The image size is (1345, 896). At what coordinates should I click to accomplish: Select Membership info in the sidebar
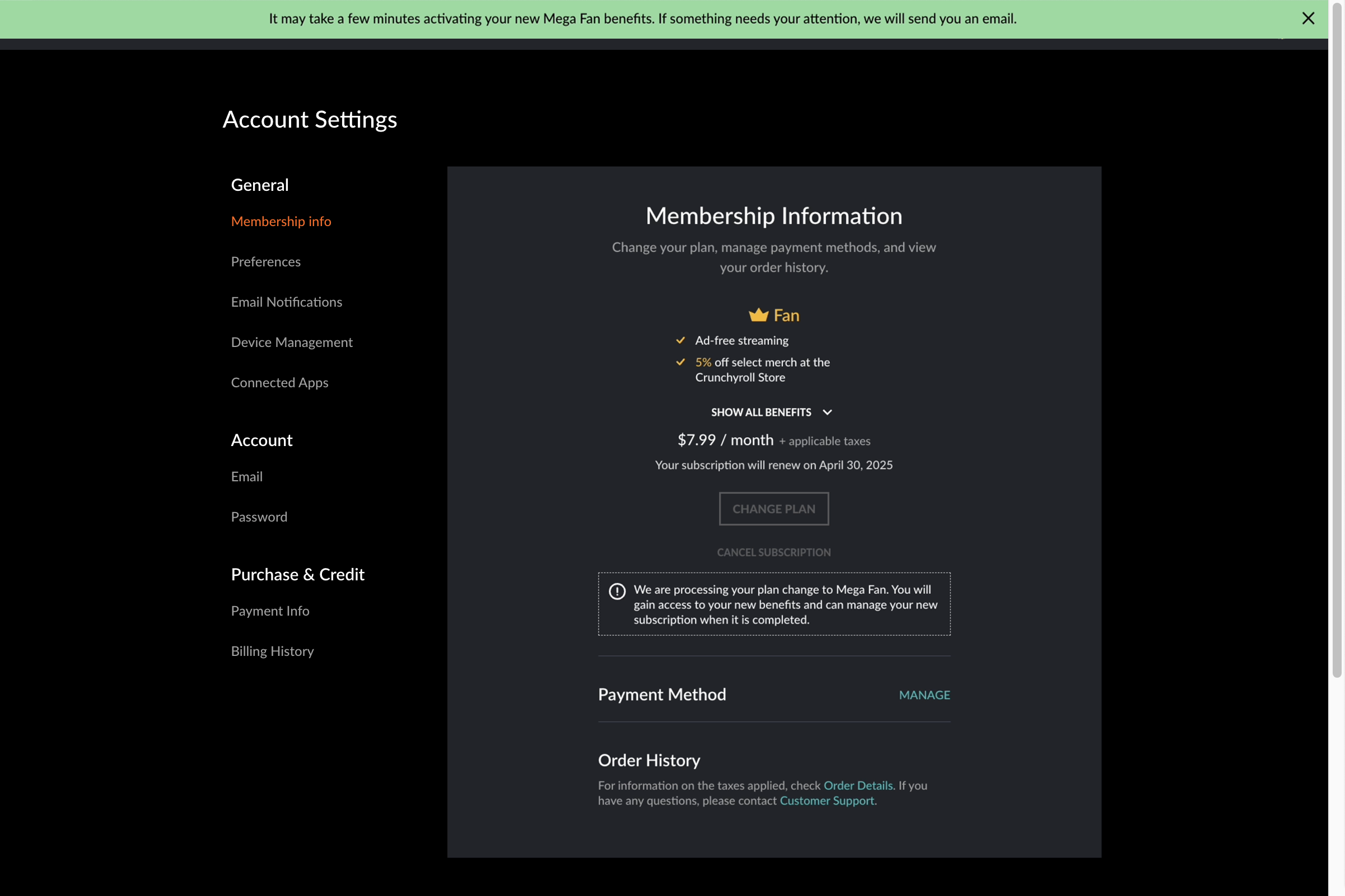coord(281,221)
